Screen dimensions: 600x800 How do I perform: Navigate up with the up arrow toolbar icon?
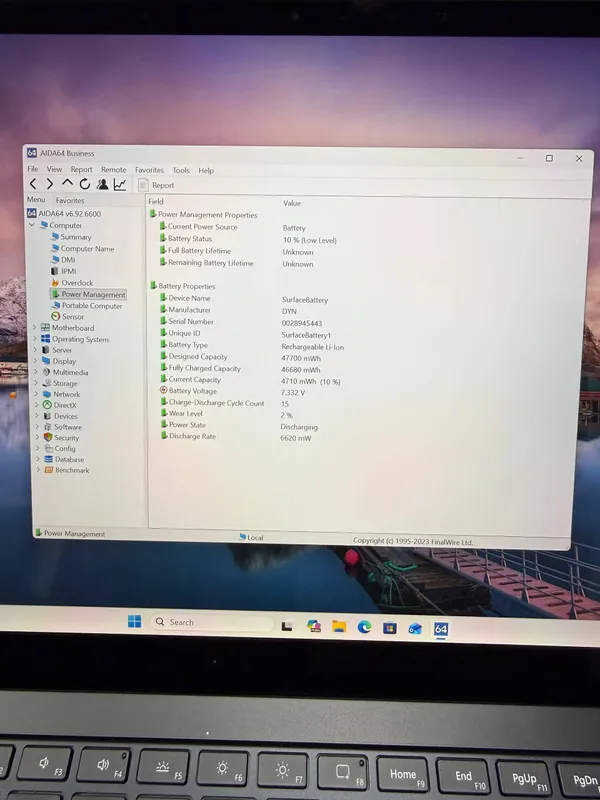[x=67, y=183]
